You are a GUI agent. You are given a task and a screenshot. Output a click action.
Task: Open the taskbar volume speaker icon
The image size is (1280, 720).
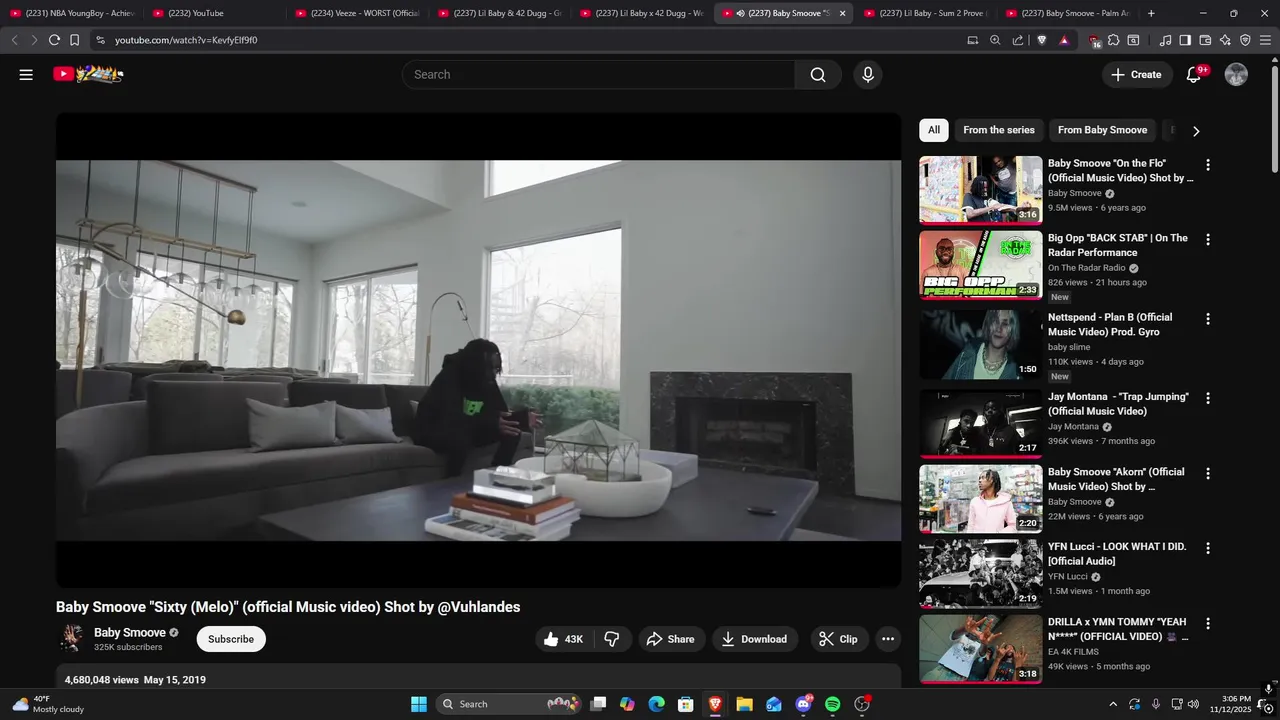tap(1193, 704)
